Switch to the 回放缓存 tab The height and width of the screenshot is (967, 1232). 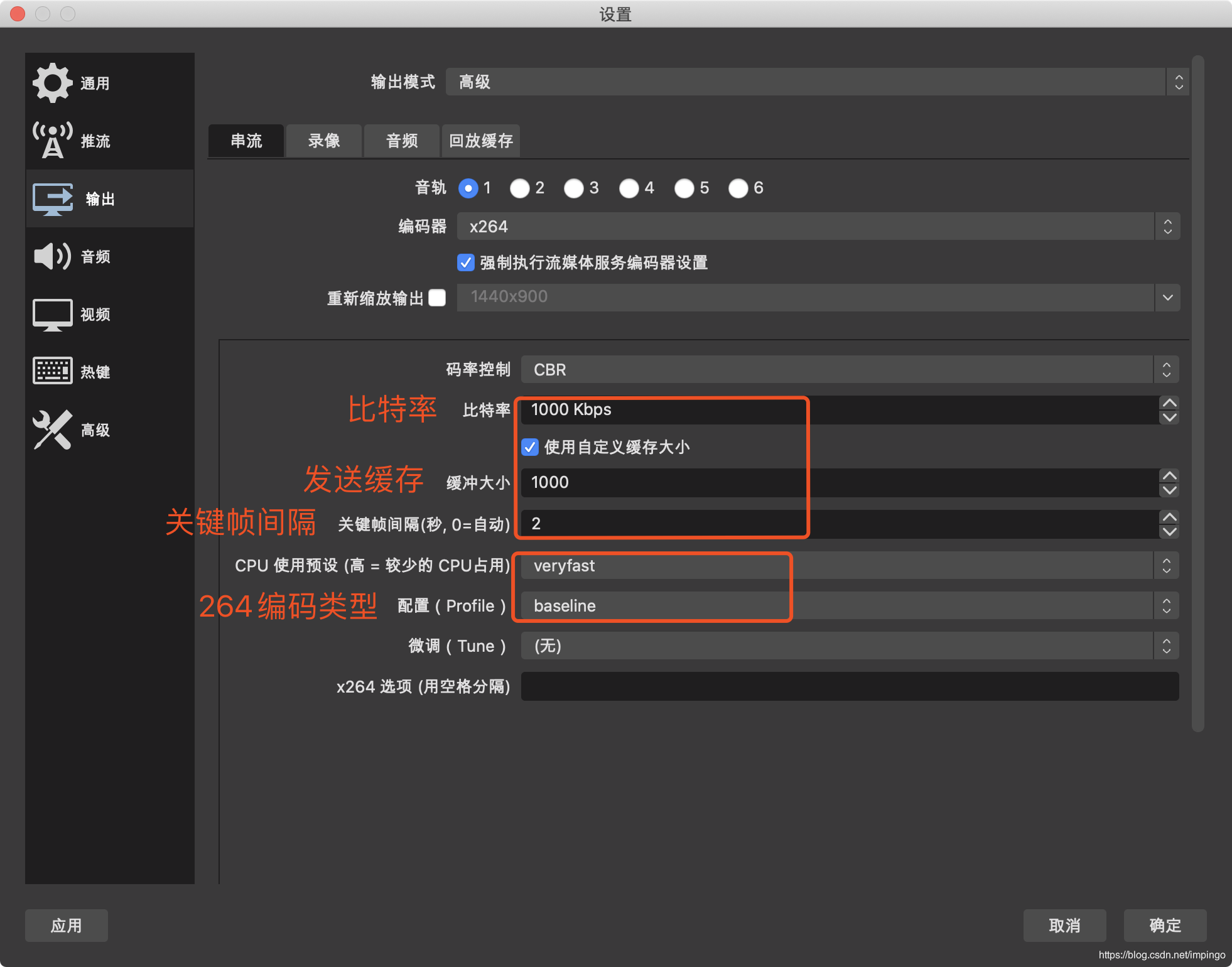coord(481,141)
